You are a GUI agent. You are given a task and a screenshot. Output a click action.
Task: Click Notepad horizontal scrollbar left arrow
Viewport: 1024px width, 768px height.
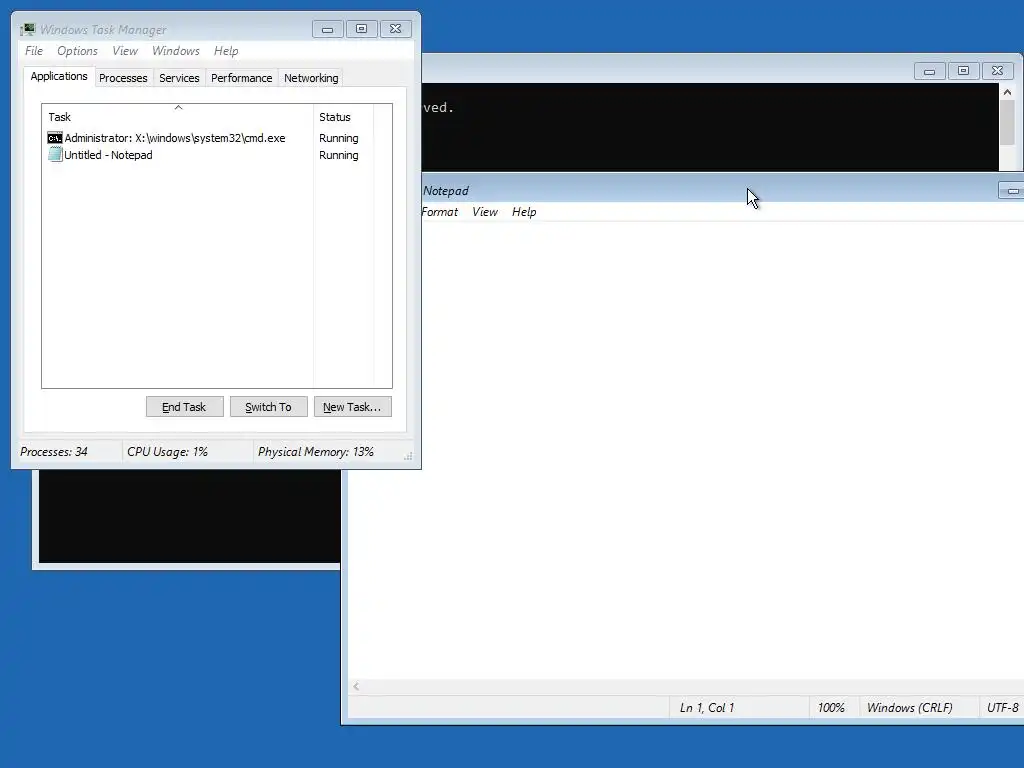356,686
